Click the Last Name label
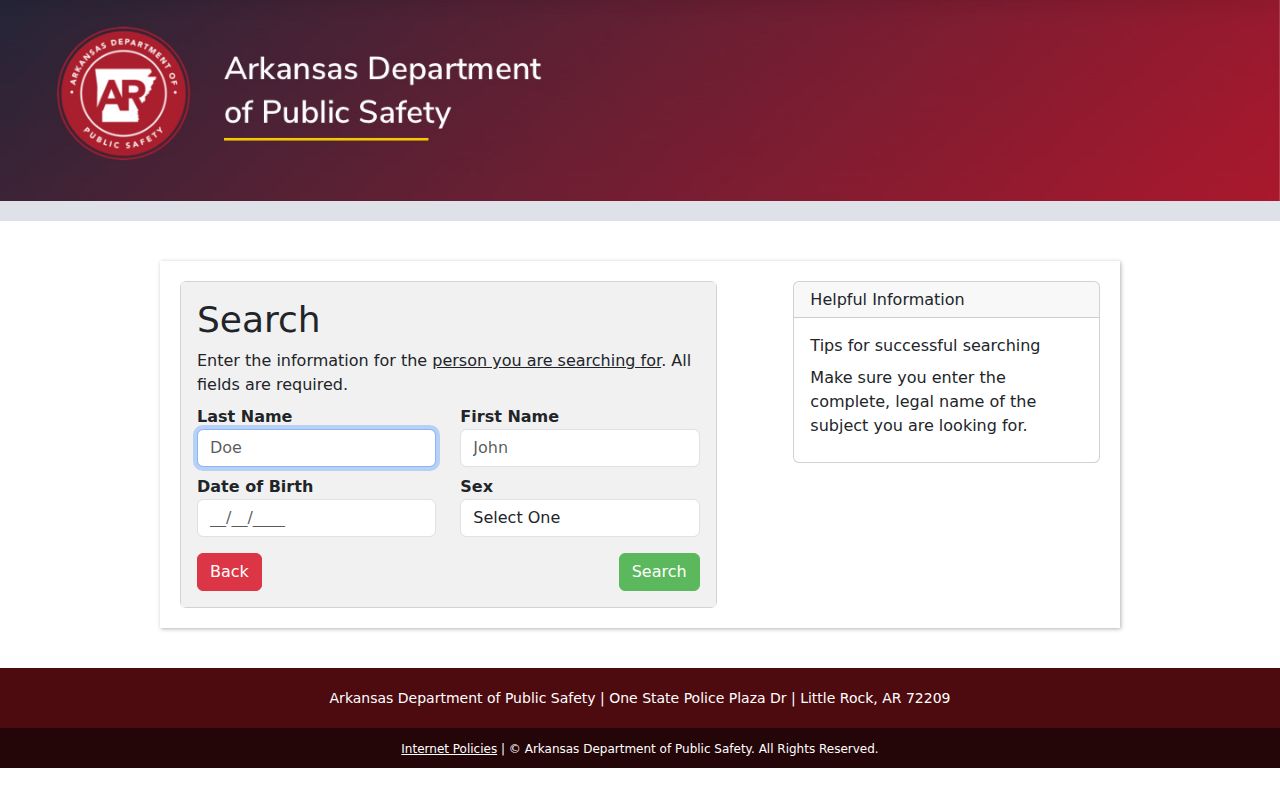The width and height of the screenshot is (1280, 800). (x=244, y=416)
